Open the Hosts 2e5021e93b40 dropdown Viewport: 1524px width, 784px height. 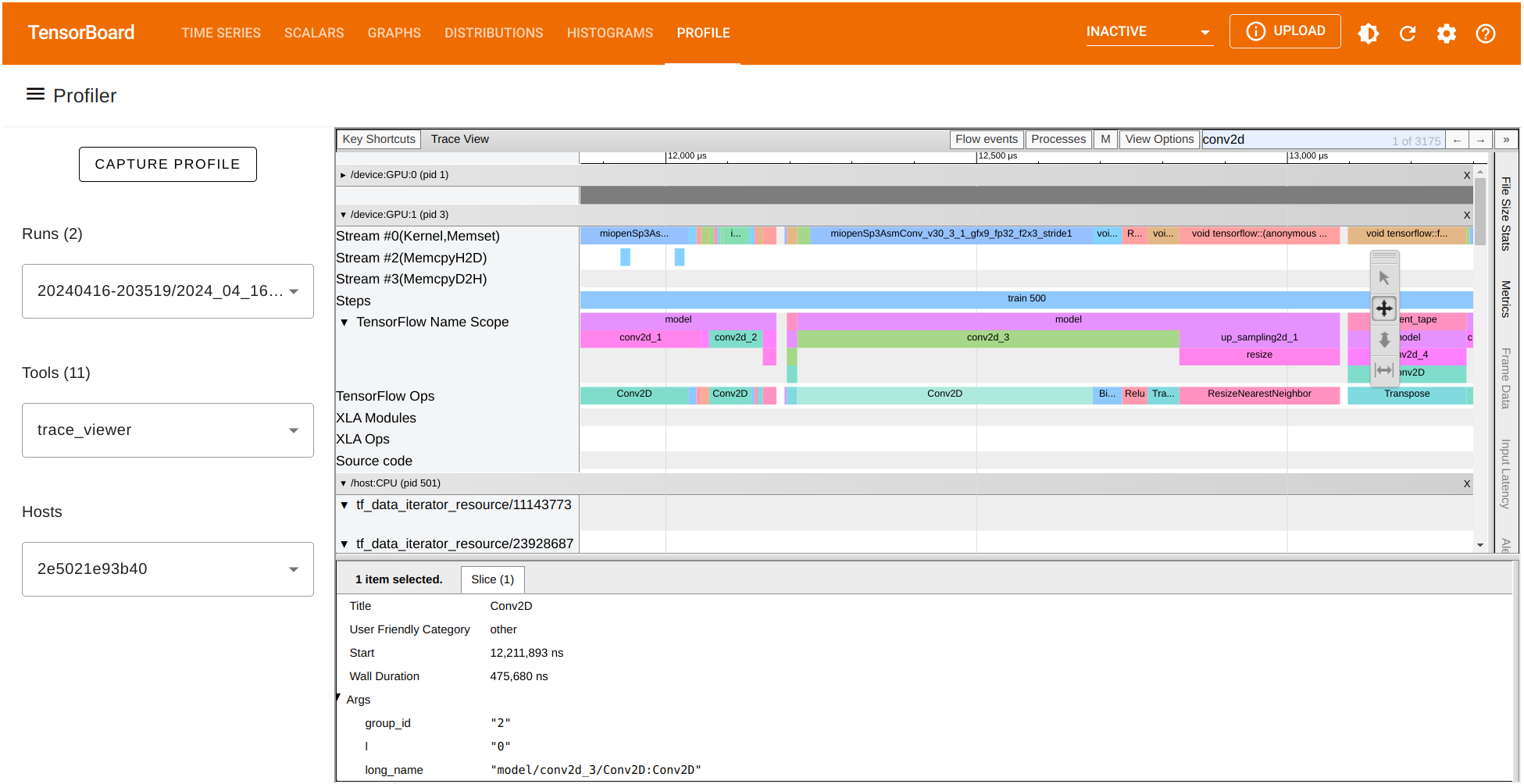pyautogui.click(x=168, y=569)
